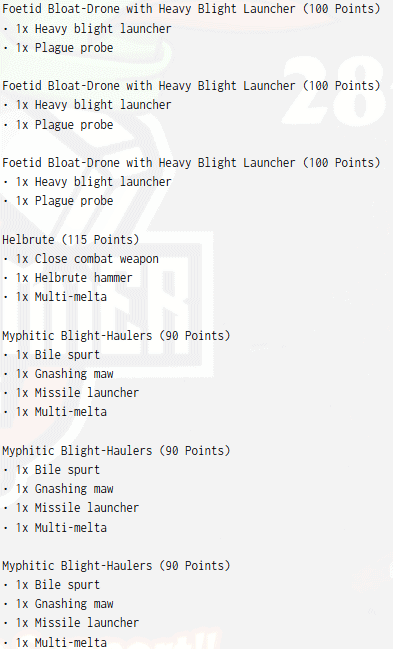Click the first Myphitic Blight-Haulers heading

(x=116, y=336)
